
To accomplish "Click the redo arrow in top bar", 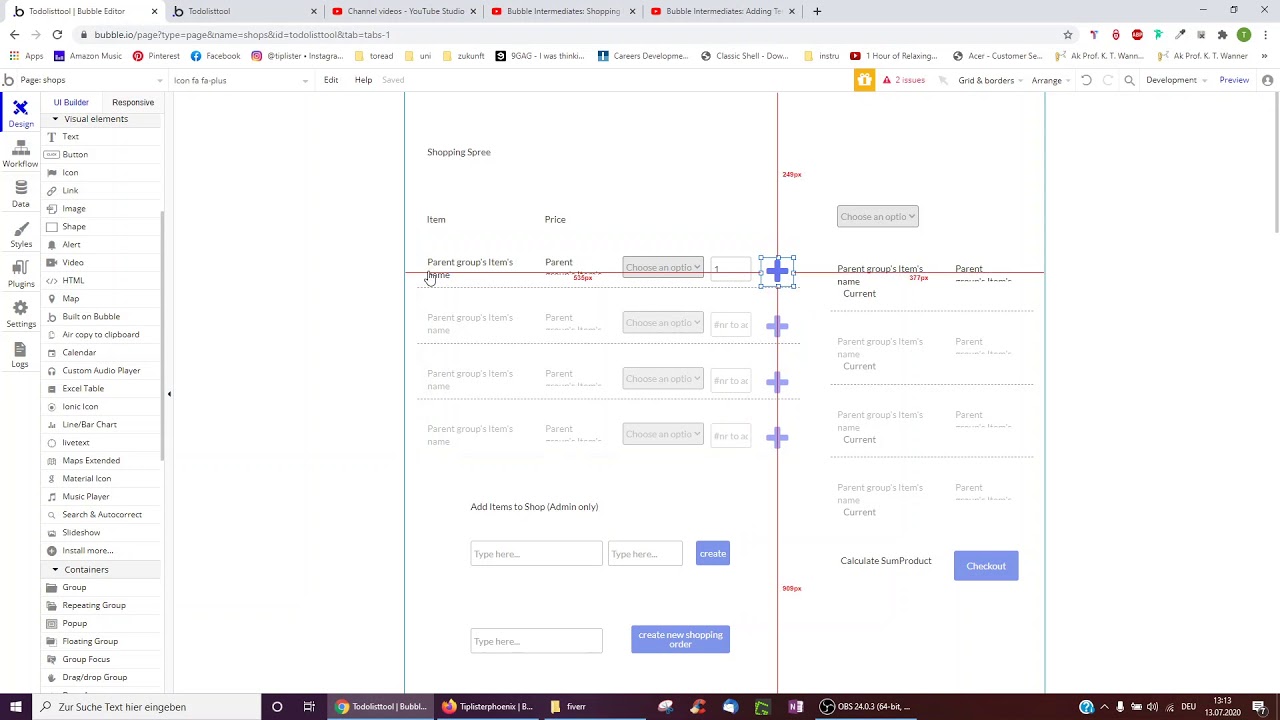I will pos(1108,80).
